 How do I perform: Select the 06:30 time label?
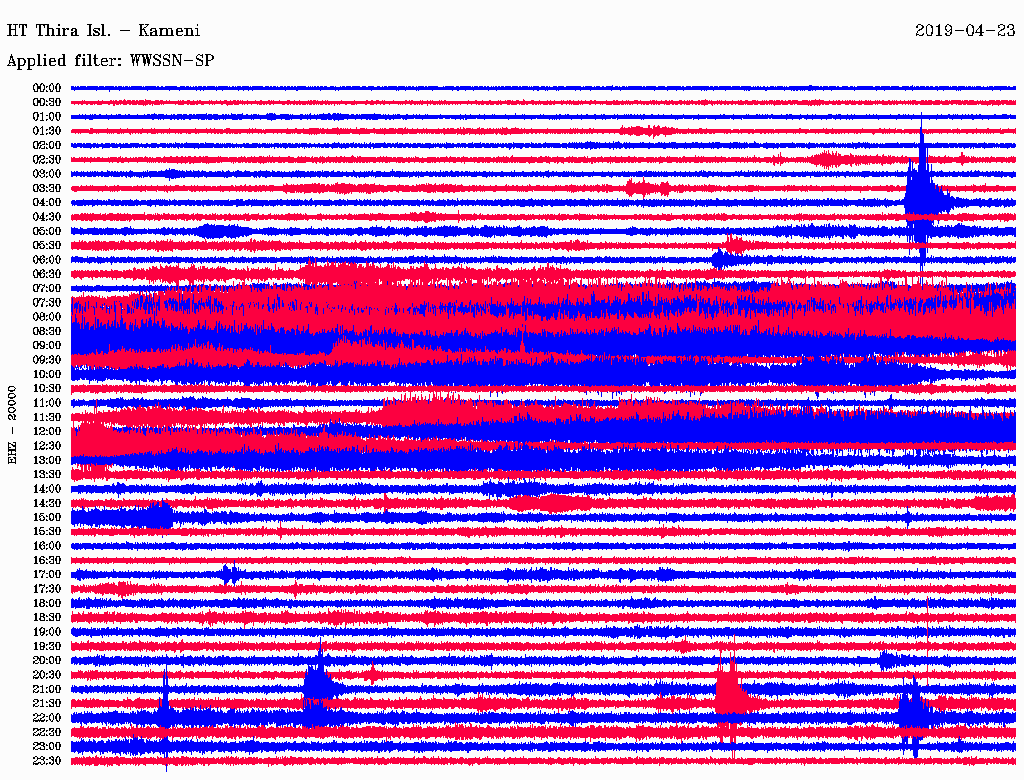pyautogui.click(x=47, y=274)
